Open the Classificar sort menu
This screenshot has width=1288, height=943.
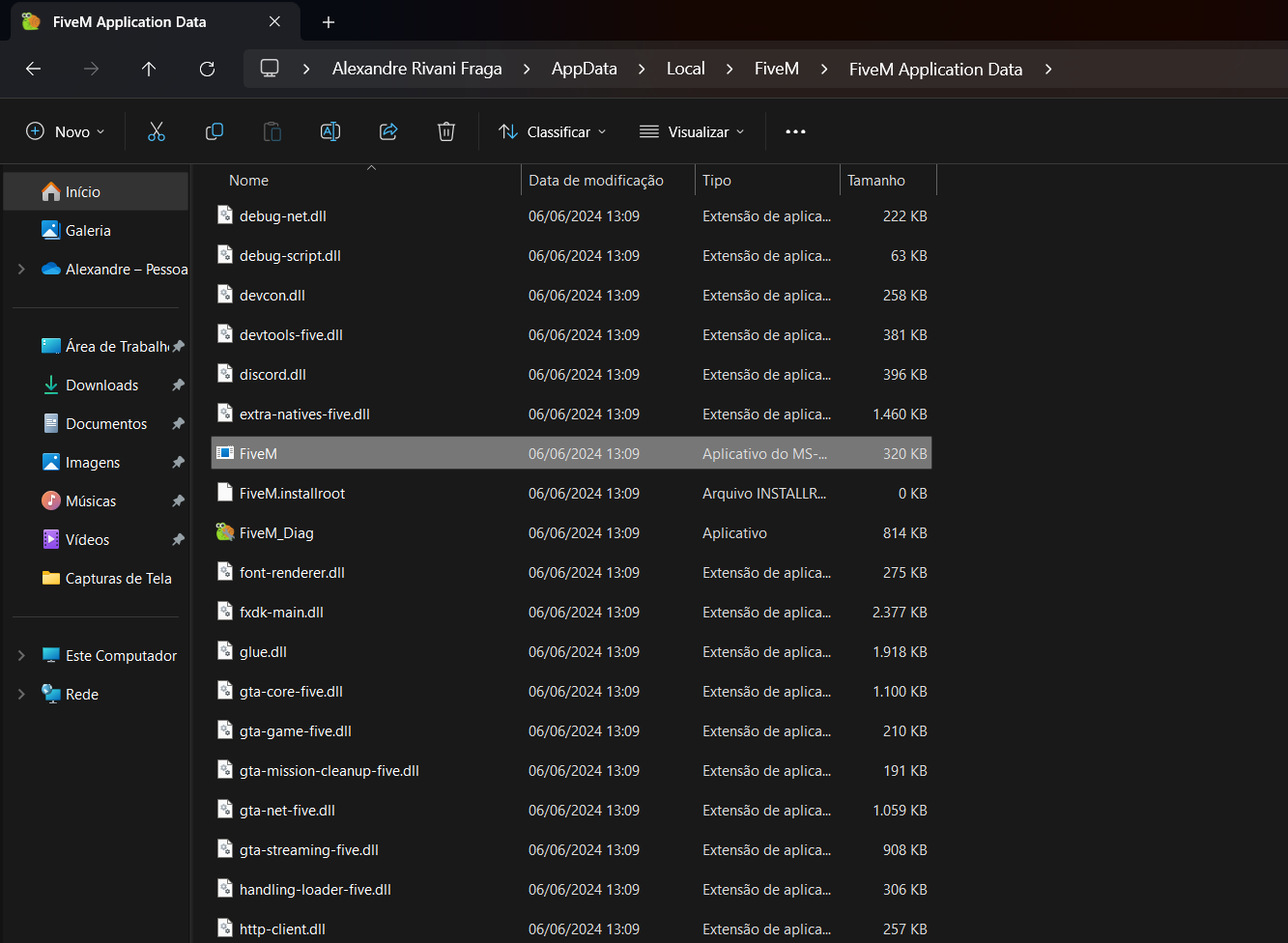[552, 131]
